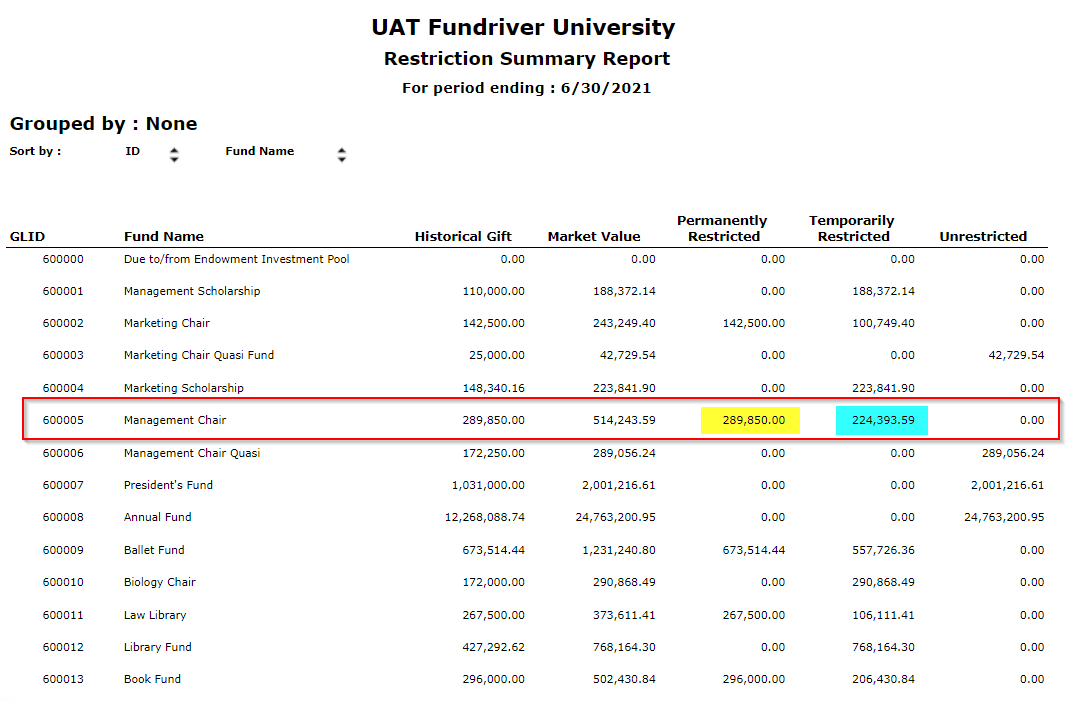The image size is (1078, 701).
Task: Click the Management Chair fund name
Action: pos(175,420)
